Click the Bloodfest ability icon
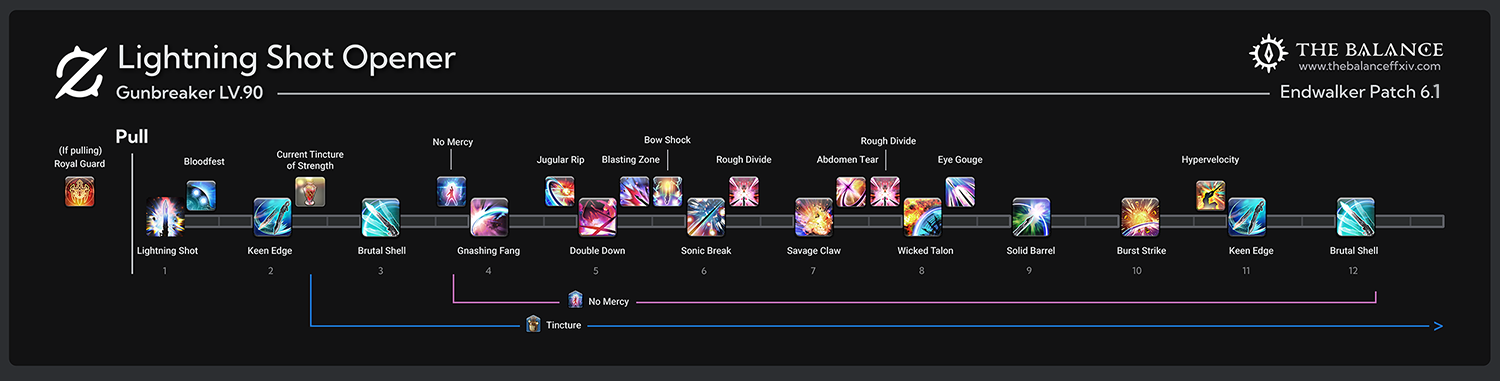 click(201, 195)
